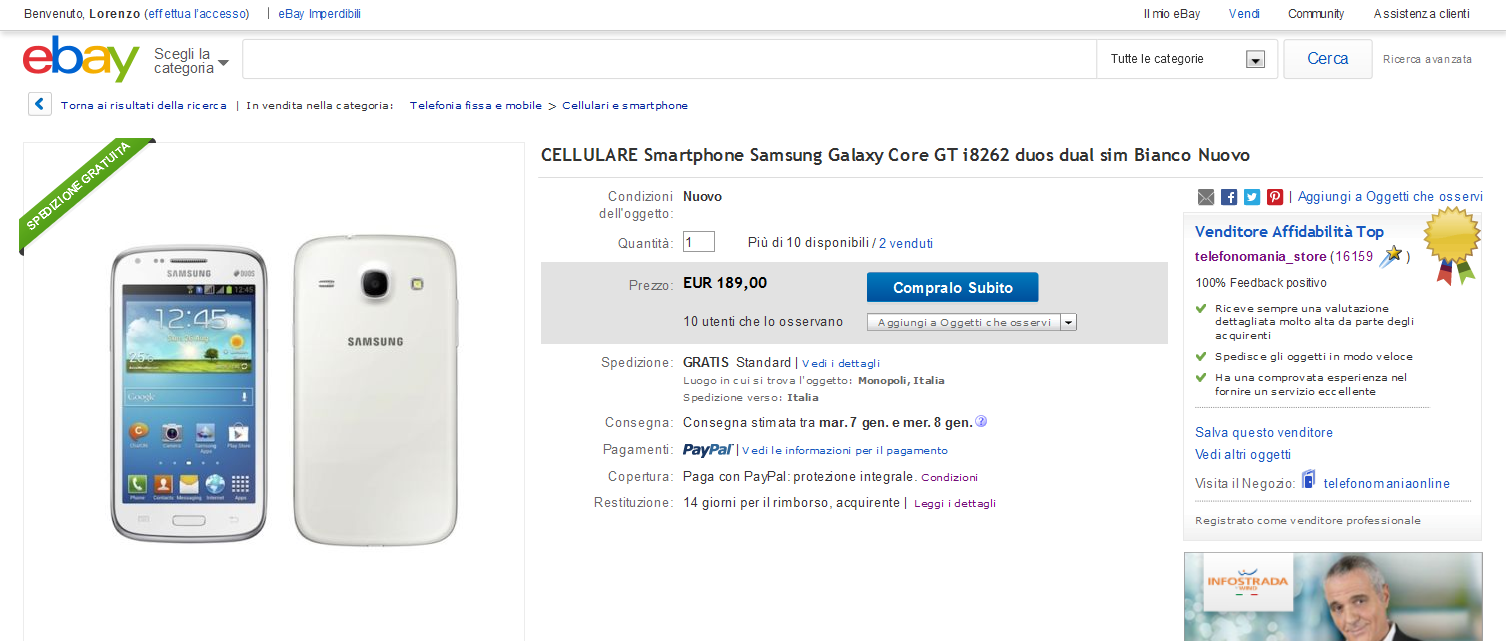Open the 2 venduti link
The width and height of the screenshot is (1506, 641).
tap(906, 243)
